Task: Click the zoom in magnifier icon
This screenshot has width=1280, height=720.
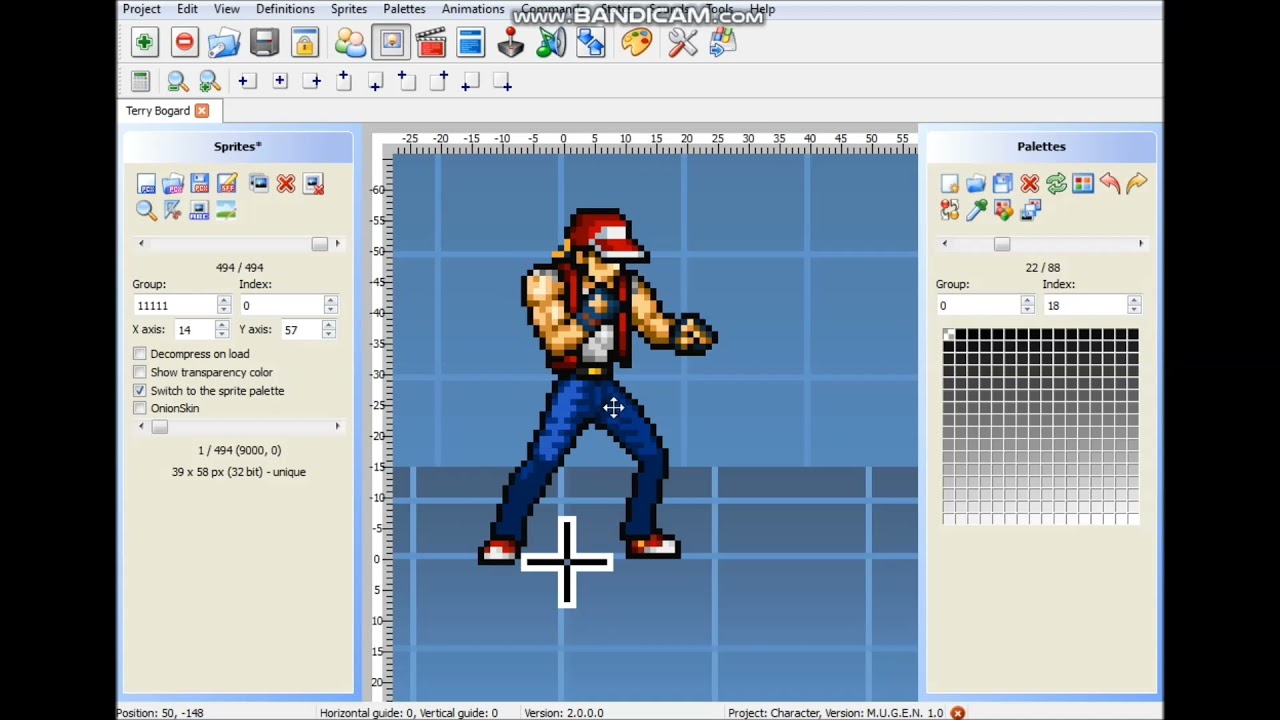Action: (x=209, y=82)
